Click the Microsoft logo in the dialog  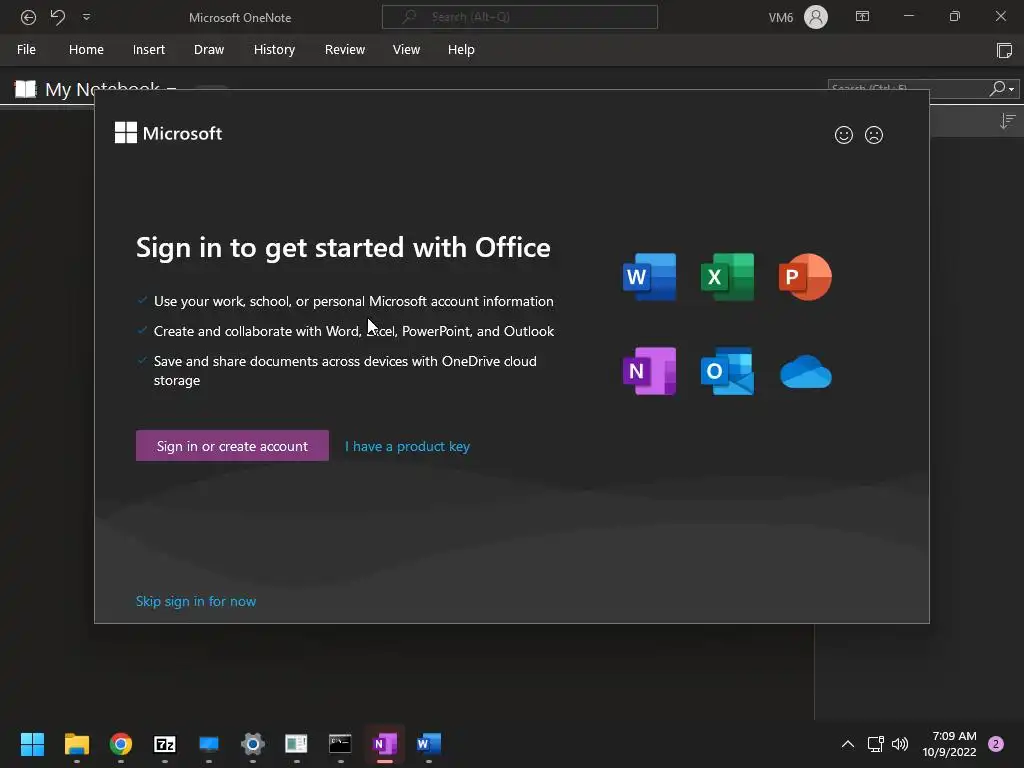[168, 133]
